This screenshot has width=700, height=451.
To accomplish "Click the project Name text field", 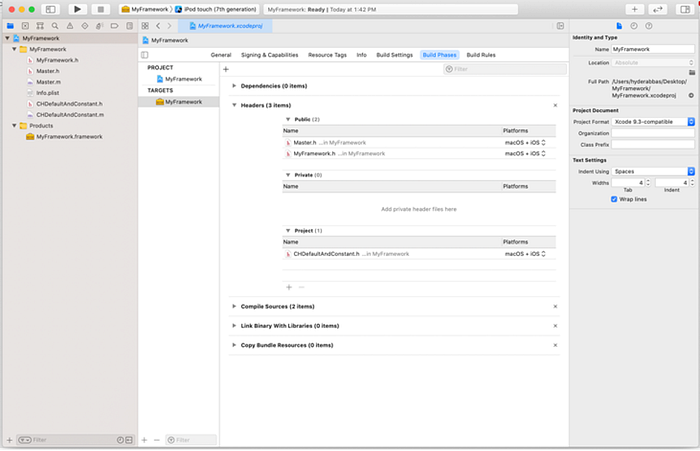I will pos(653,49).
